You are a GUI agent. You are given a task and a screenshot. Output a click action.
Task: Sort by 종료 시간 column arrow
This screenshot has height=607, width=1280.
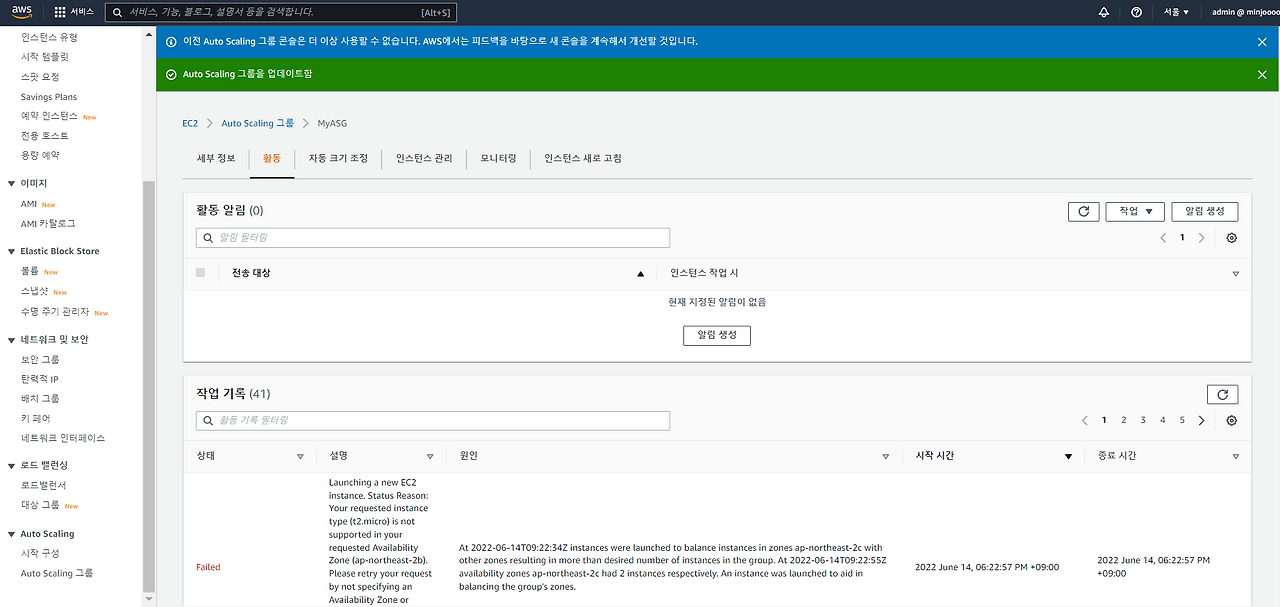[1236, 457]
